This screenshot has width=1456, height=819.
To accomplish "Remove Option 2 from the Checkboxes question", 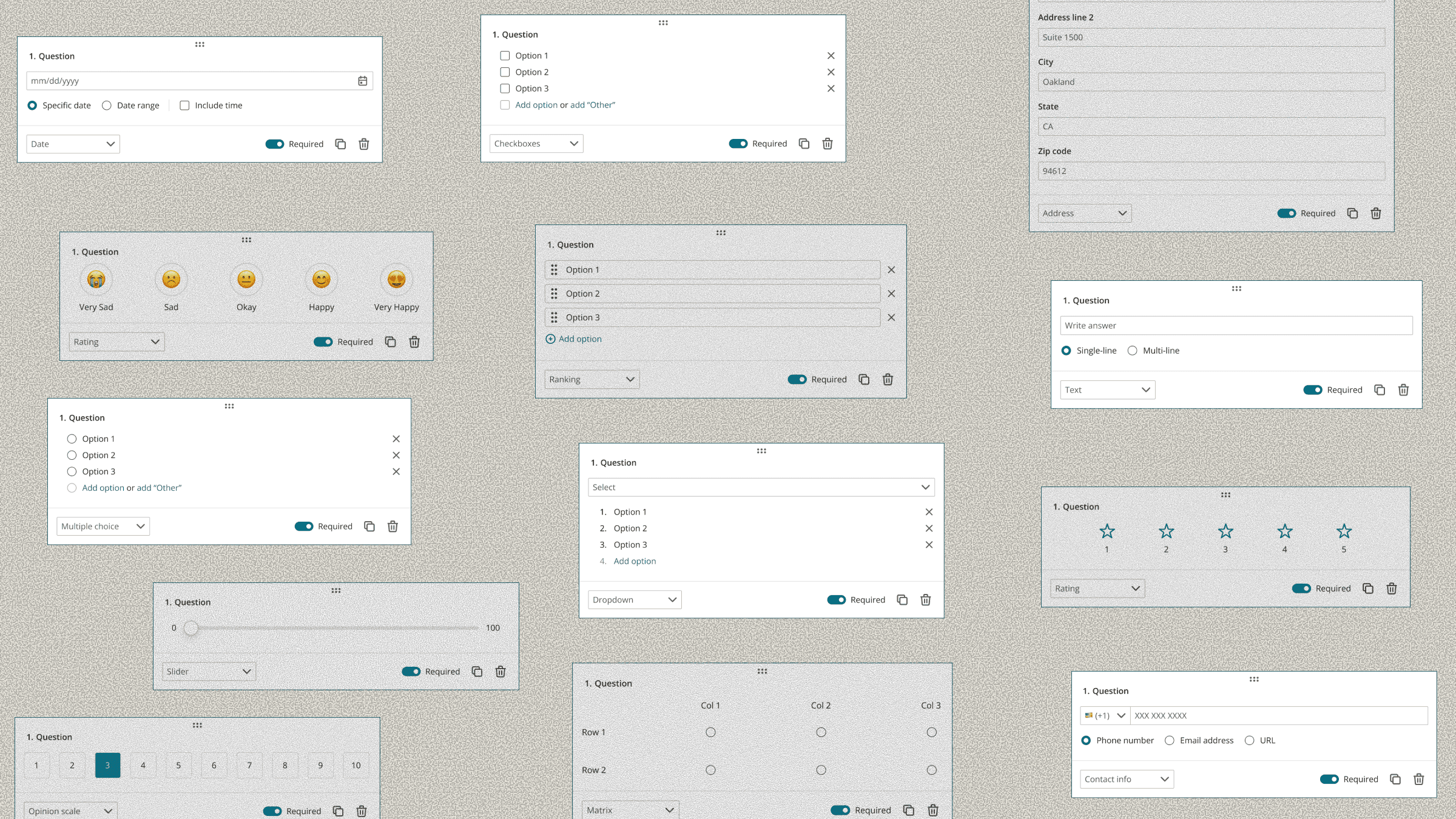I will tap(831, 72).
